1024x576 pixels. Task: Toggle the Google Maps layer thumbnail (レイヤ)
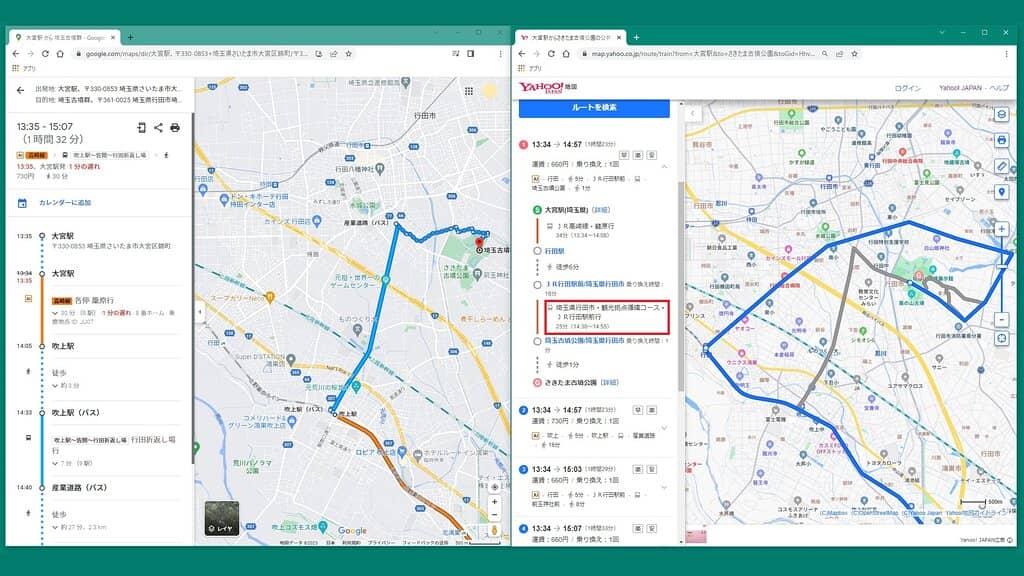221,518
